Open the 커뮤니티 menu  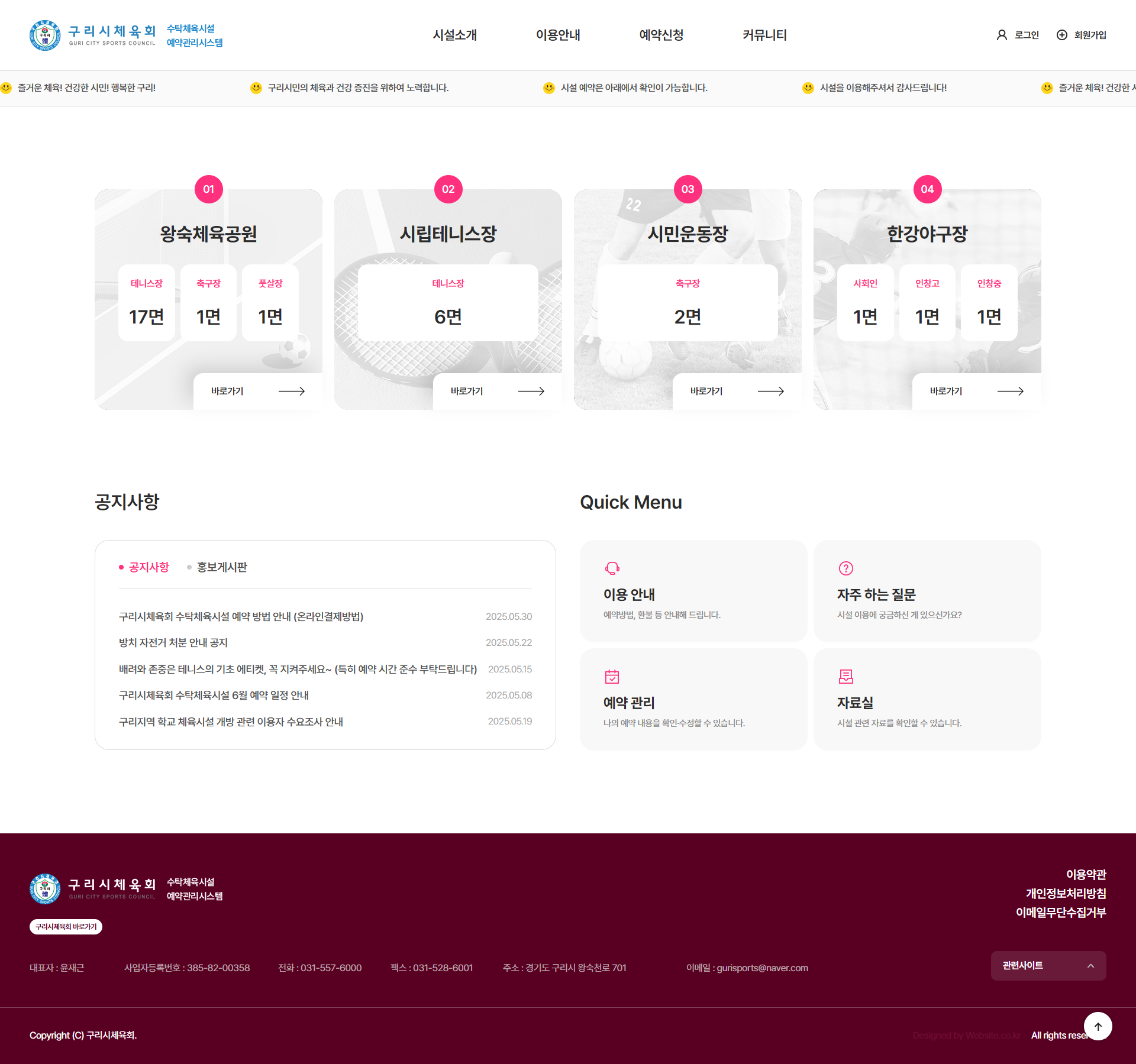click(764, 35)
